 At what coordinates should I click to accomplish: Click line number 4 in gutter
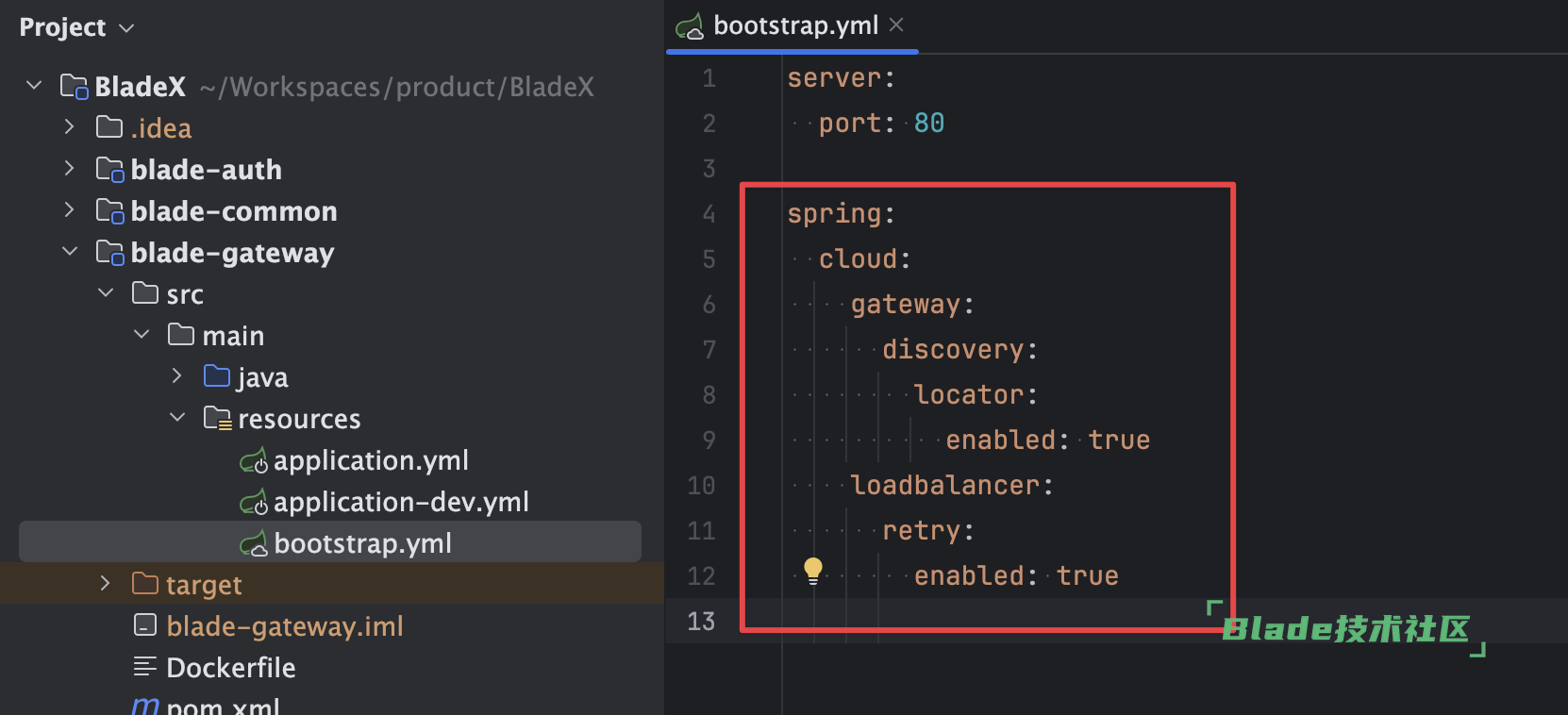click(709, 214)
